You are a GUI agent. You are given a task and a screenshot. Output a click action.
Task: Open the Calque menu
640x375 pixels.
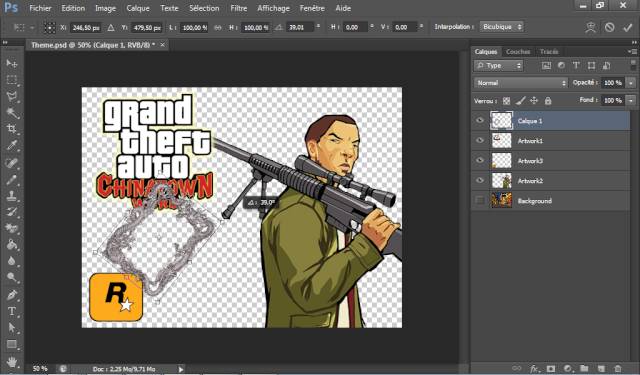click(x=138, y=8)
